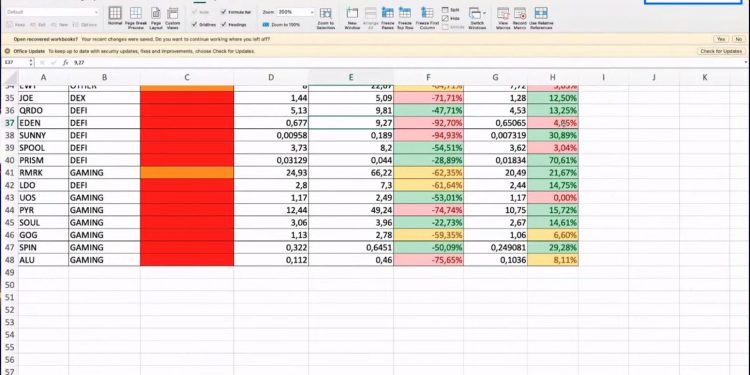Open Page Break Preview view
The width and height of the screenshot is (750, 375).
(x=135, y=17)
